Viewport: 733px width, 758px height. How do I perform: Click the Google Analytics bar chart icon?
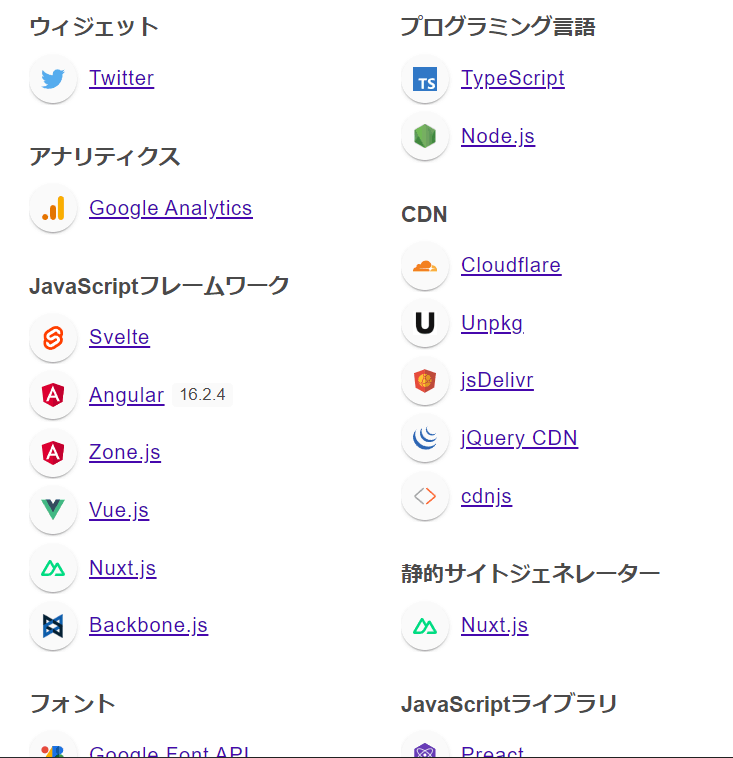point(53,208)
